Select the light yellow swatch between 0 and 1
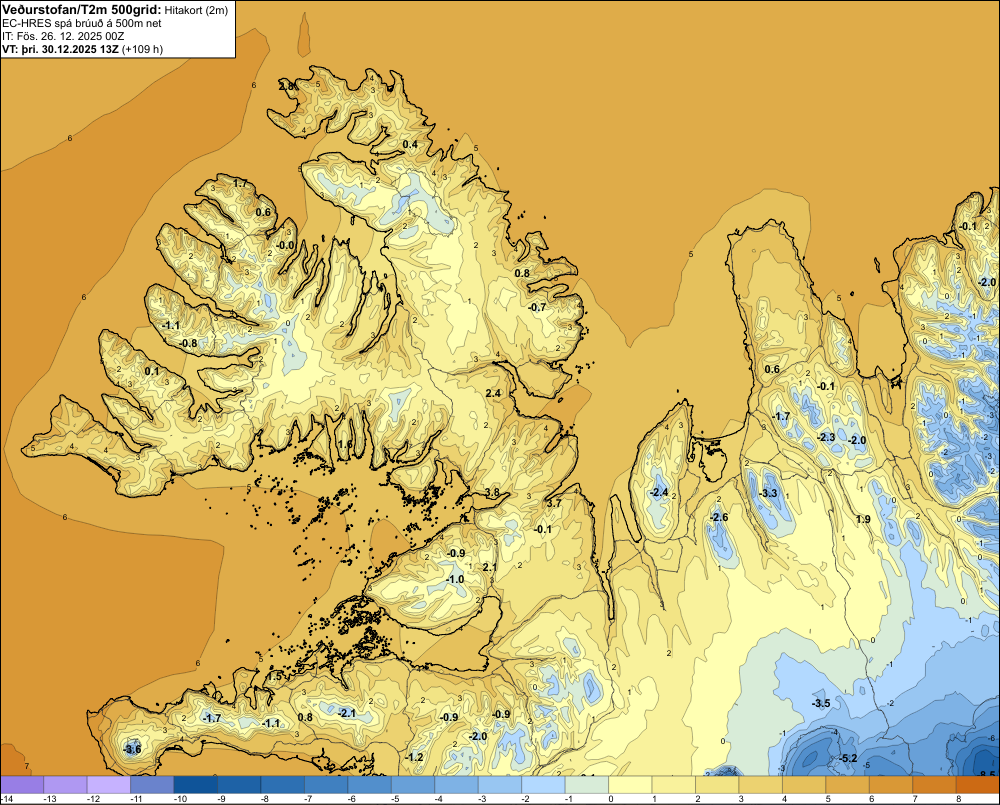The width and height of the screenshot is (1000, 805). tap(630, 785)
